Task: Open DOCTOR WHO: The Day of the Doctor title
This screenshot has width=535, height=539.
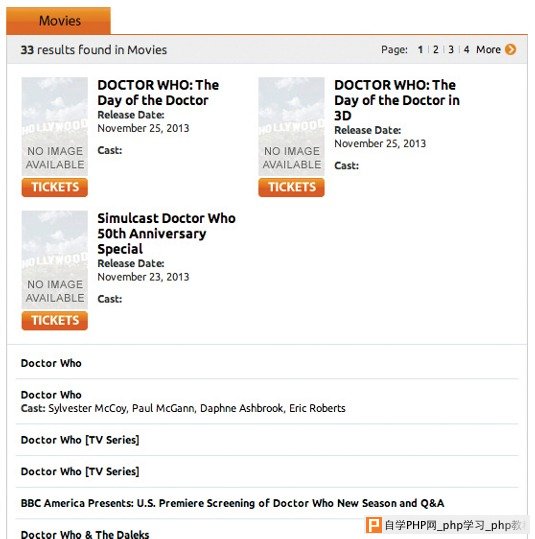Action: click(x=158, y=92)
